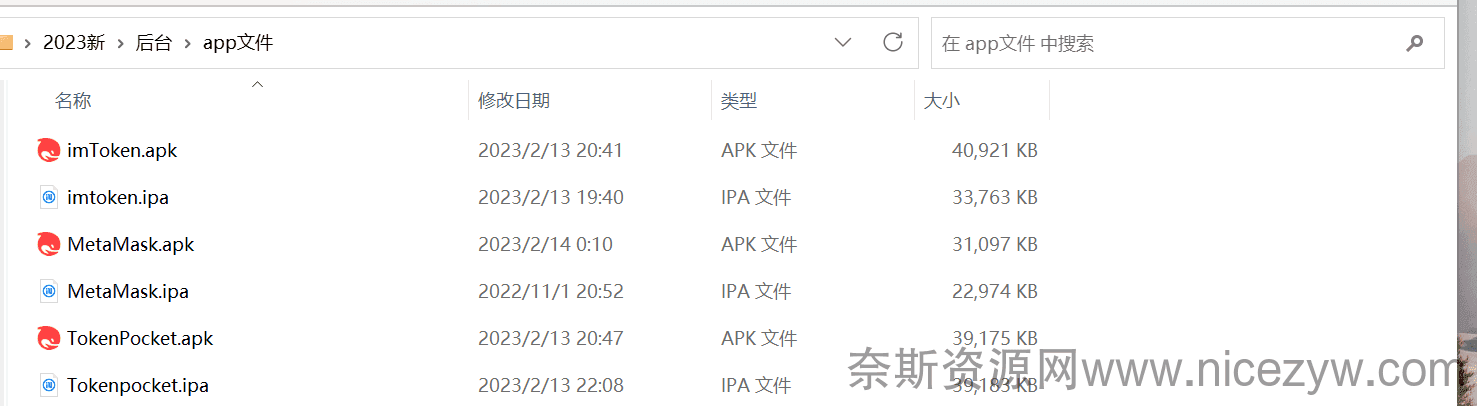The height and width of the screenshot is (406, 1477).
Task: Click the IPA 文件 type of Tokenpocket.ipa
Action: 756,385
